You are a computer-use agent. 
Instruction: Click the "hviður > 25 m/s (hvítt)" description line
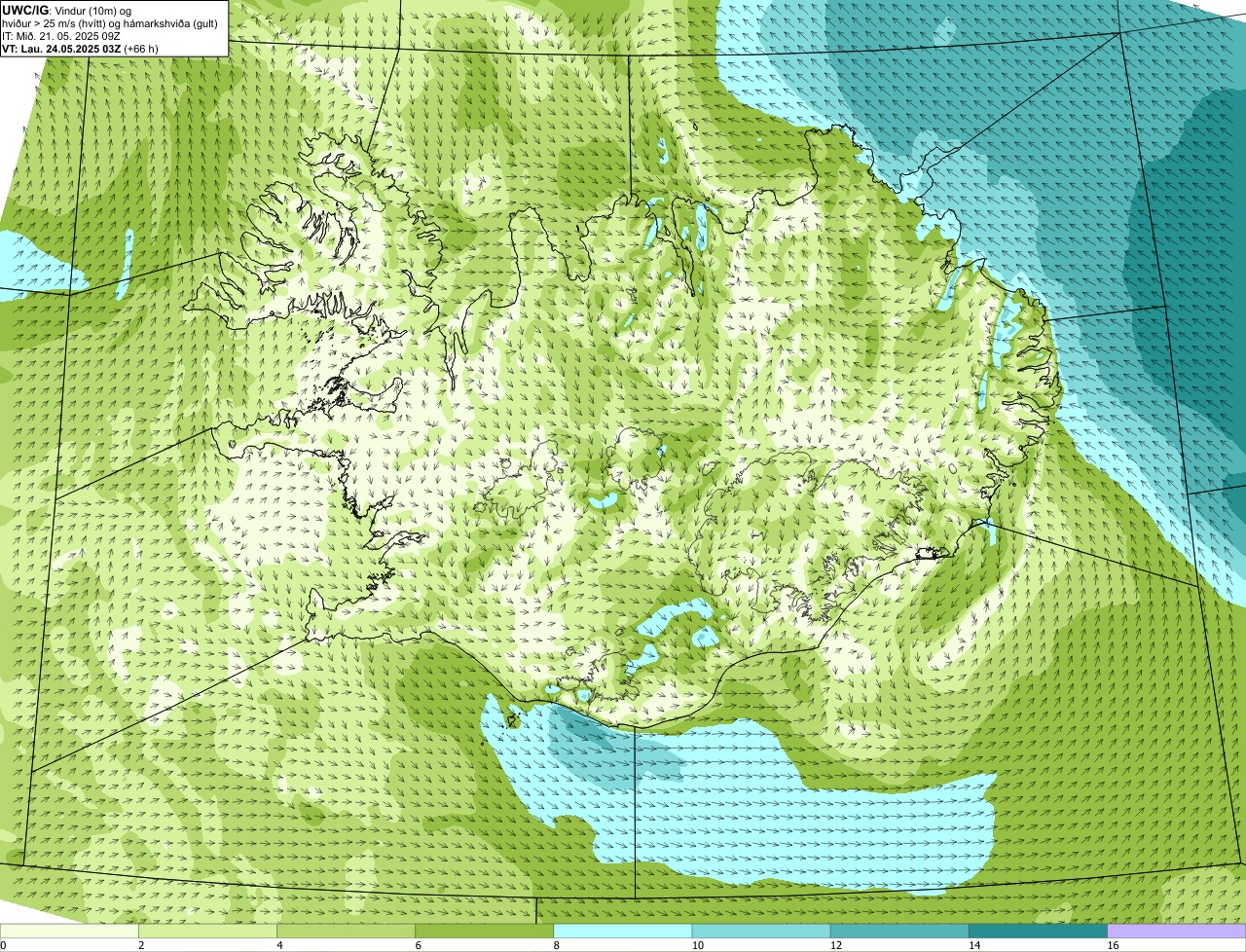(110, 23)
